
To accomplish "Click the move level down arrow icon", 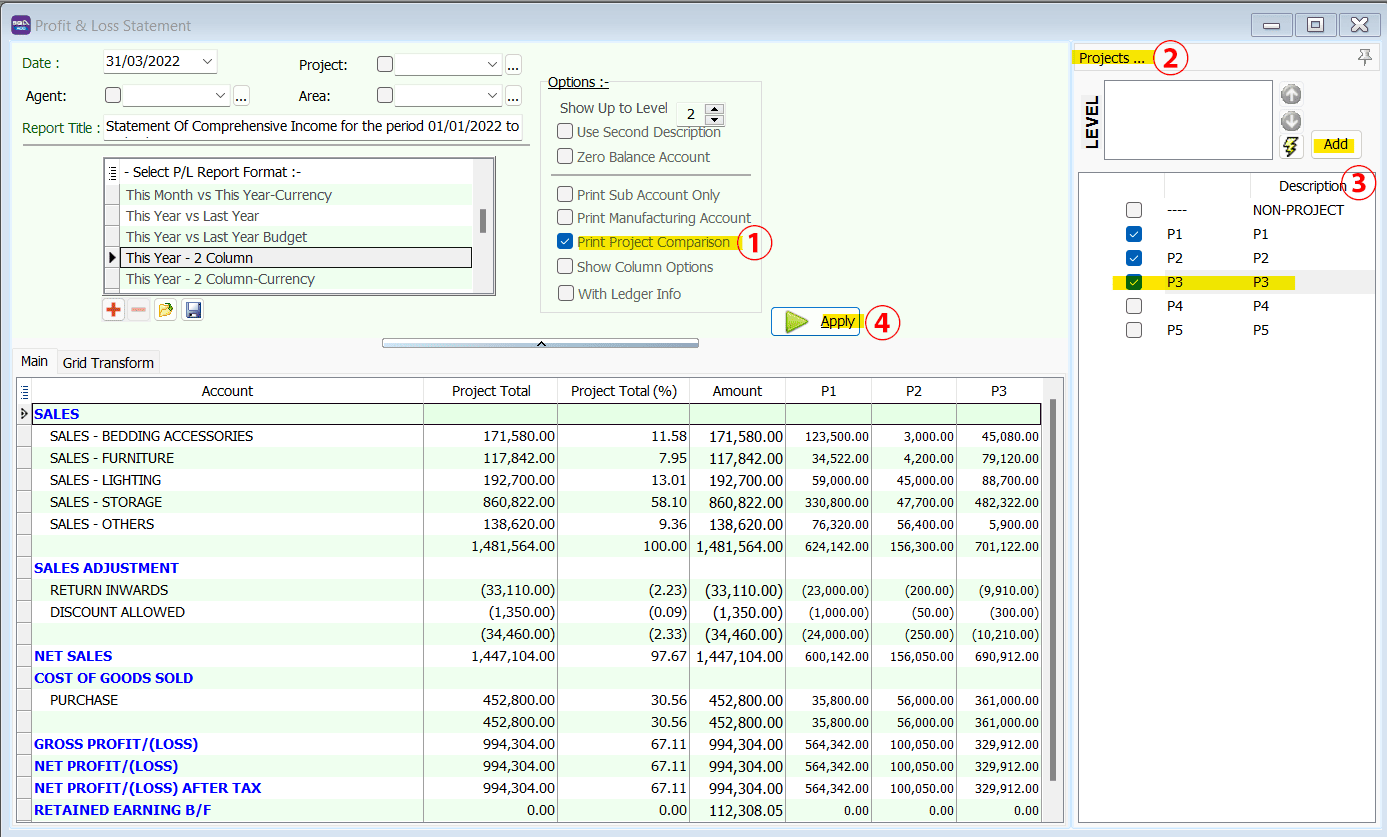I will point(1291,121).
